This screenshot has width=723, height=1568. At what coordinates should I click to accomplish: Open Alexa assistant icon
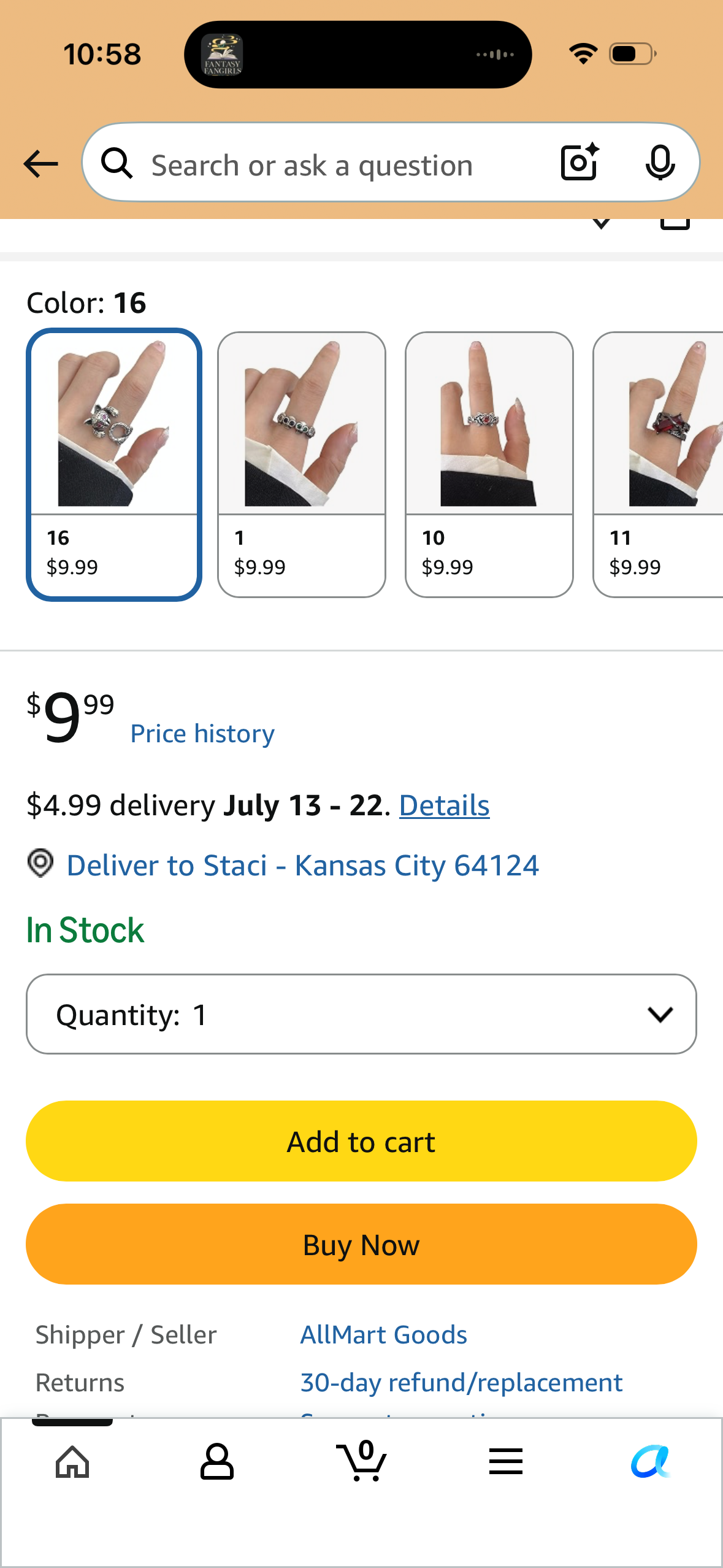650,1461
